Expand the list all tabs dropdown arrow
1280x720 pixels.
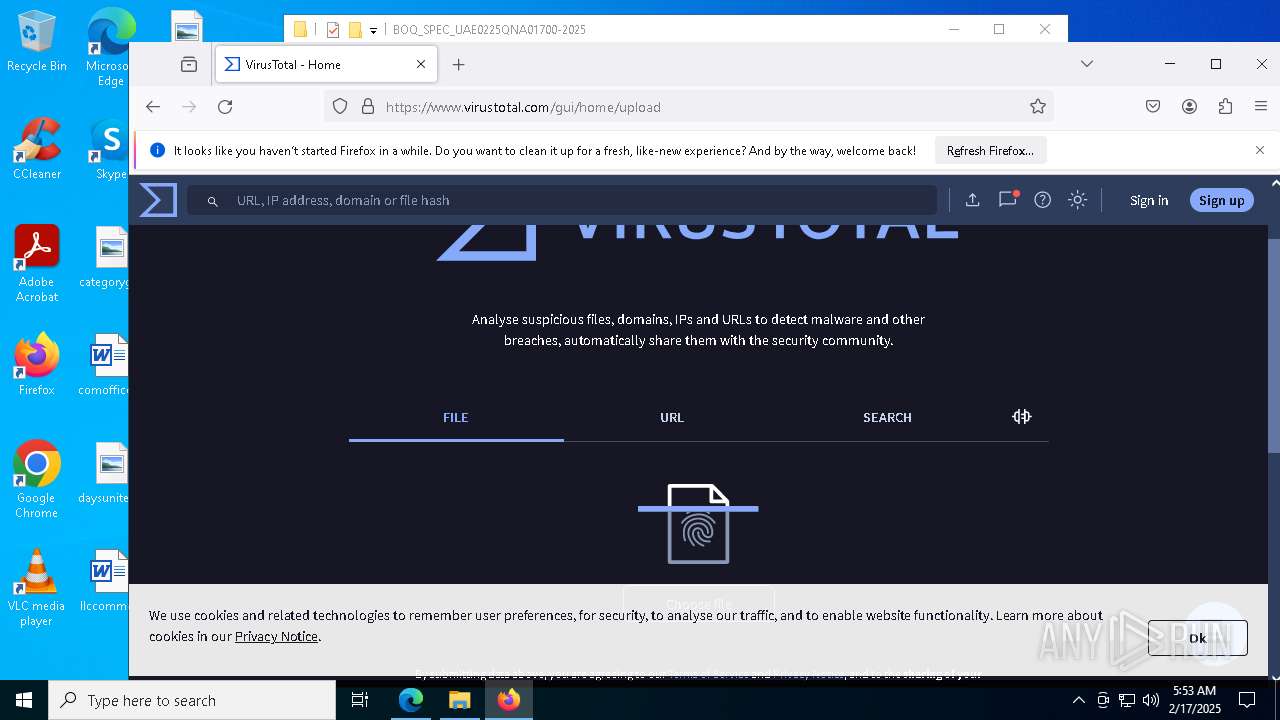click(1087, 64)
